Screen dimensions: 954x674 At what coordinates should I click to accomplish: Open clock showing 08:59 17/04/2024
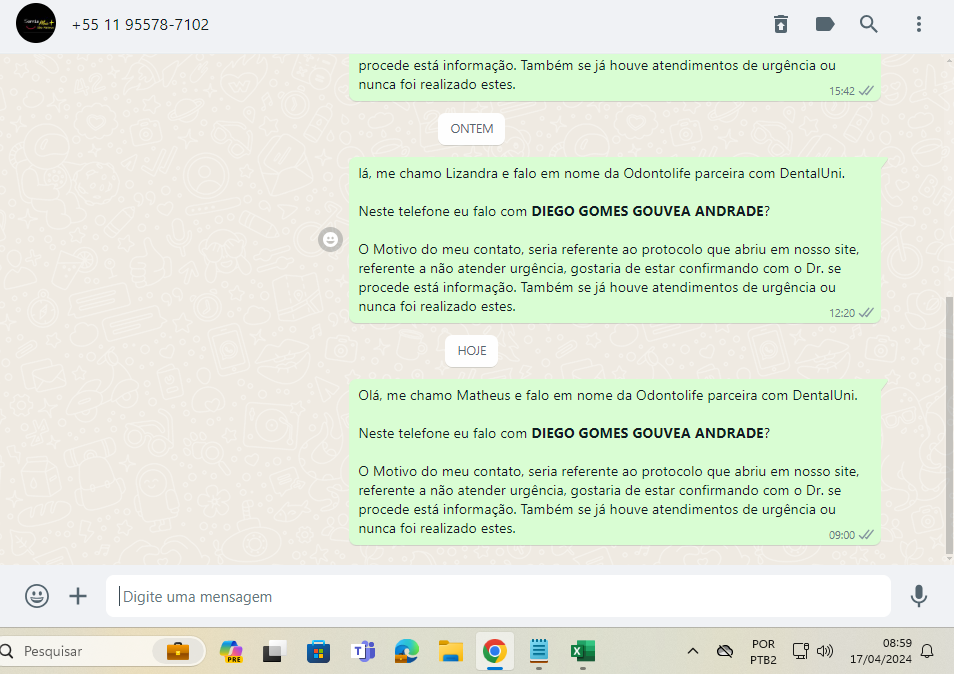[x=880, y=651]
